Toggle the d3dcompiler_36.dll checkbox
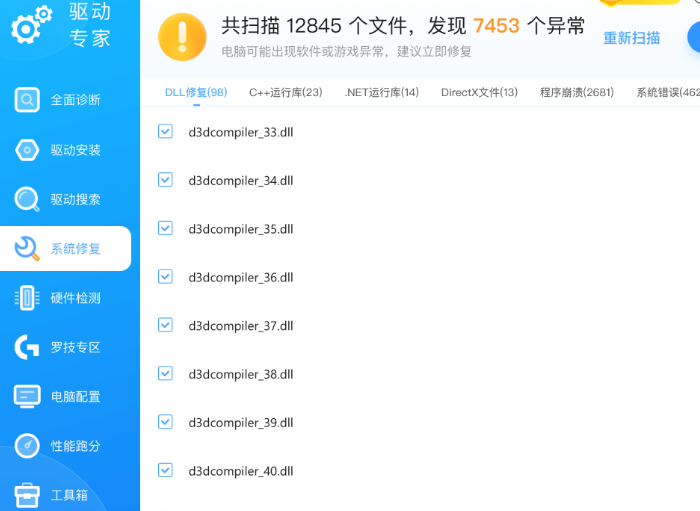This screenshot has height=511, width=700. pyautogui.click(x=165, y=277)
